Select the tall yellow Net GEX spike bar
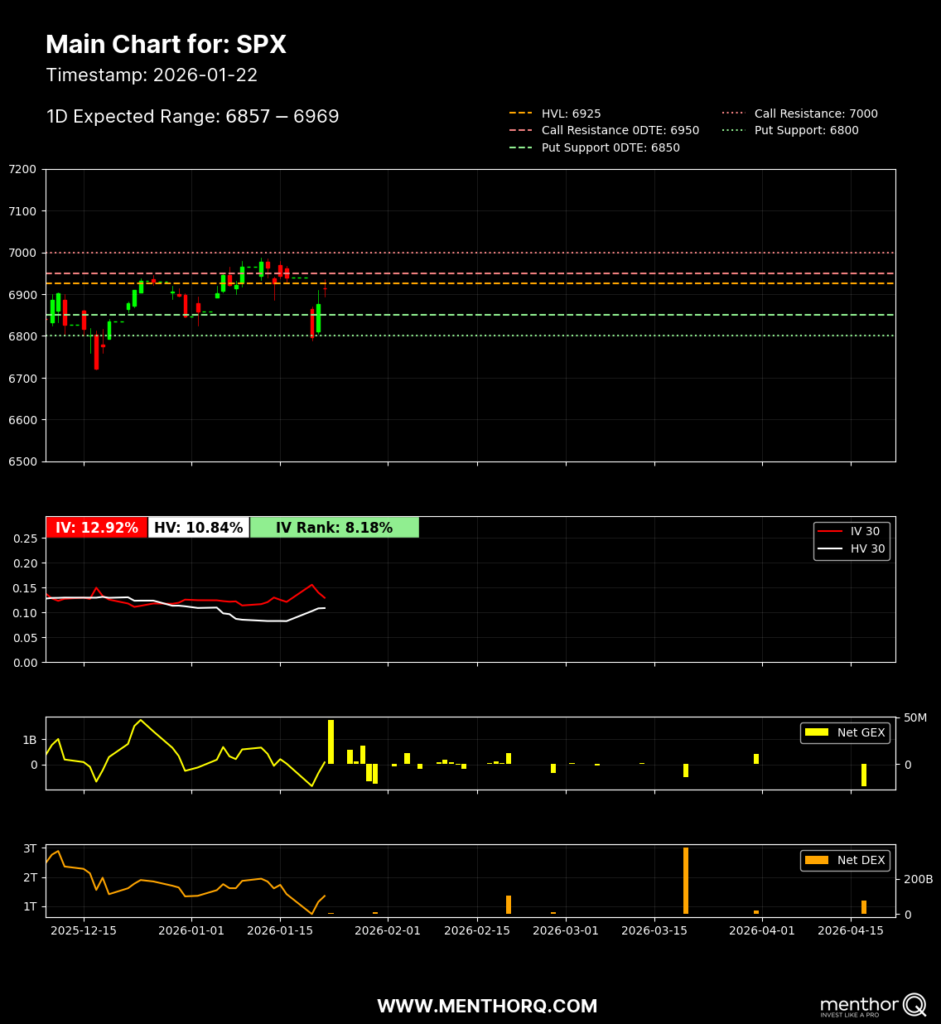This screenshot has width=941, height=1024. pyautogui.click(x=332, y=740)
